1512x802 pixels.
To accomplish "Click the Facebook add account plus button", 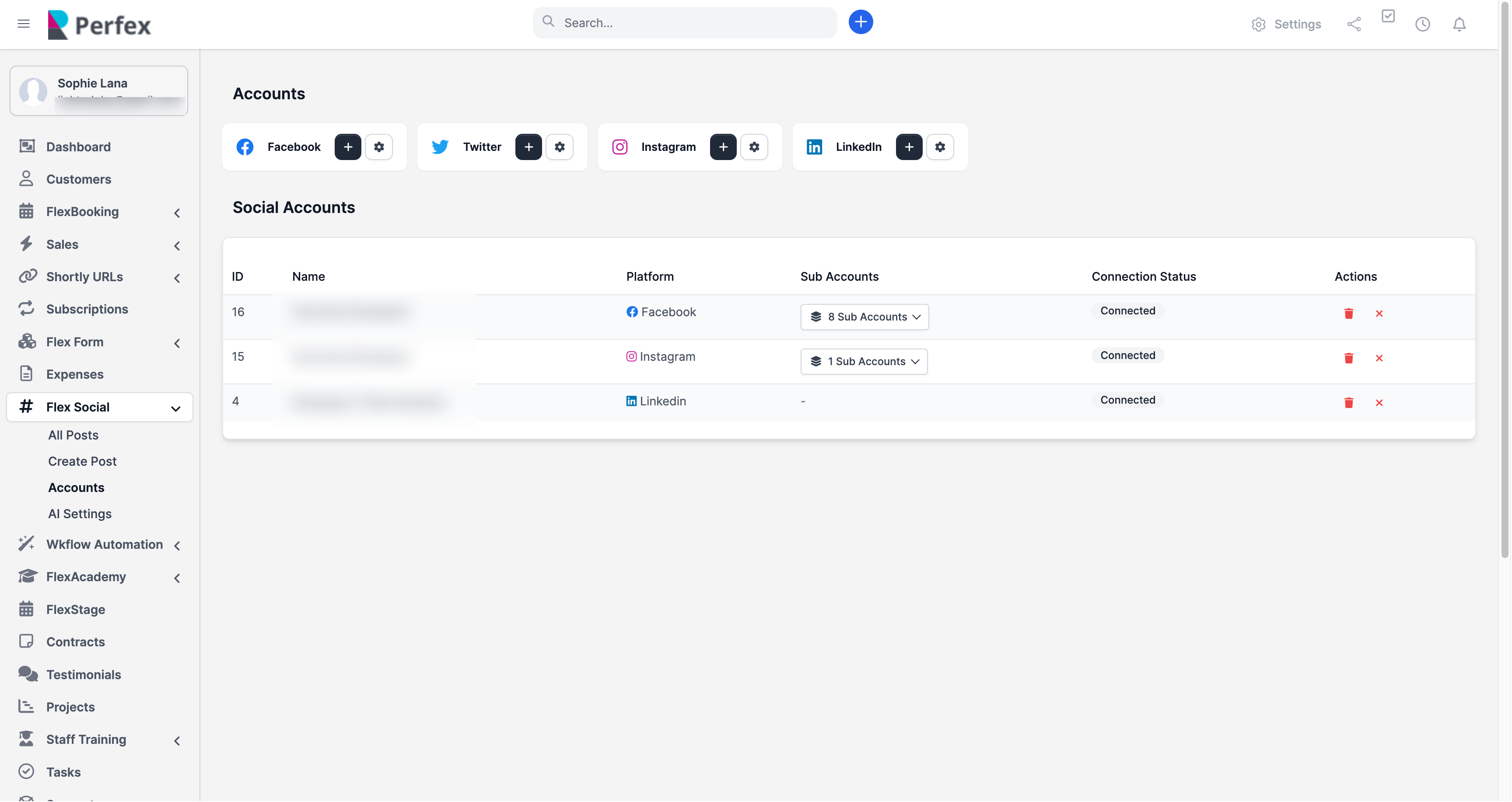I will click(x=347, y=146).
